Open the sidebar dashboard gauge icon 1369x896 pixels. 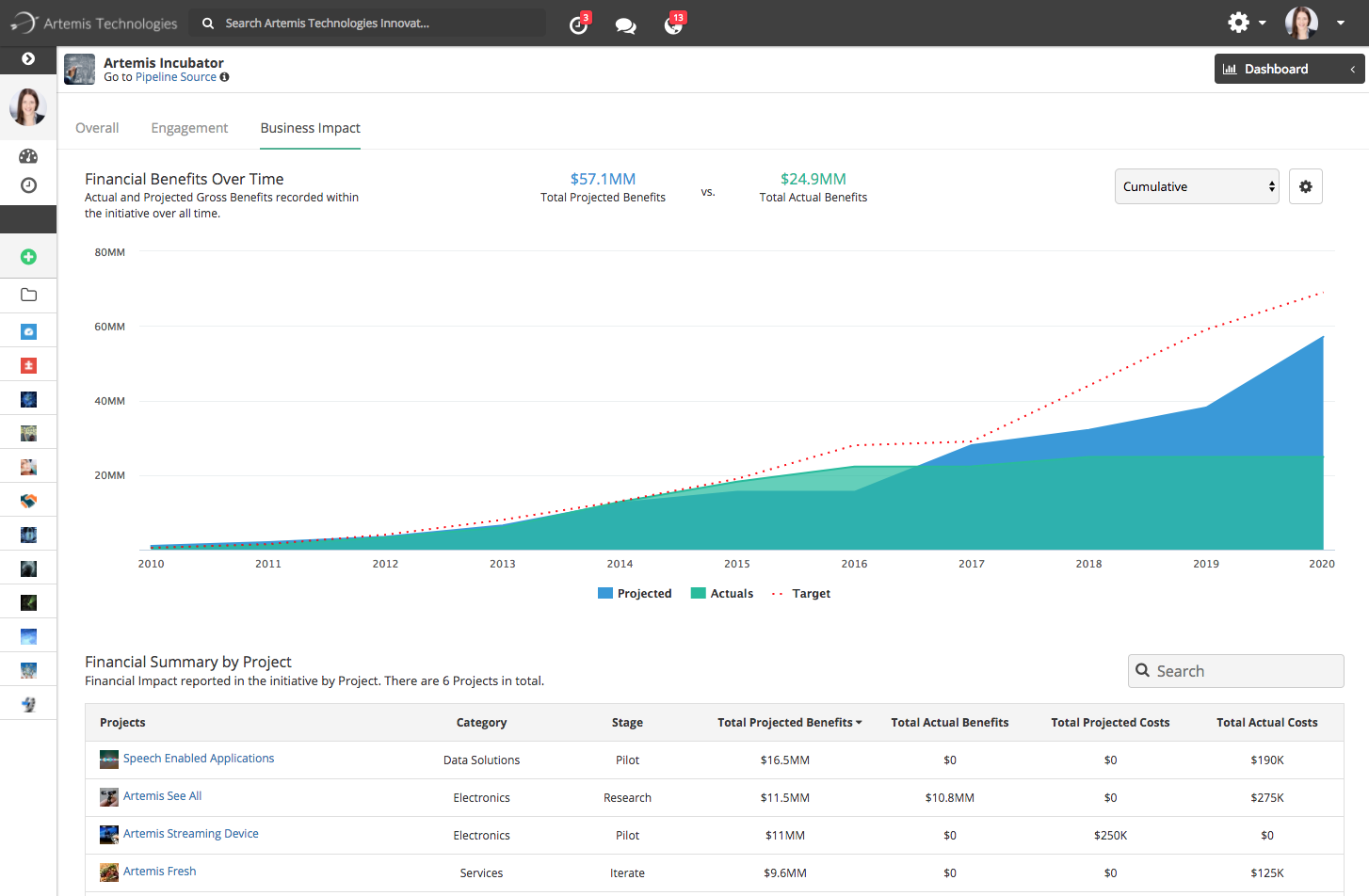[28, 156]
